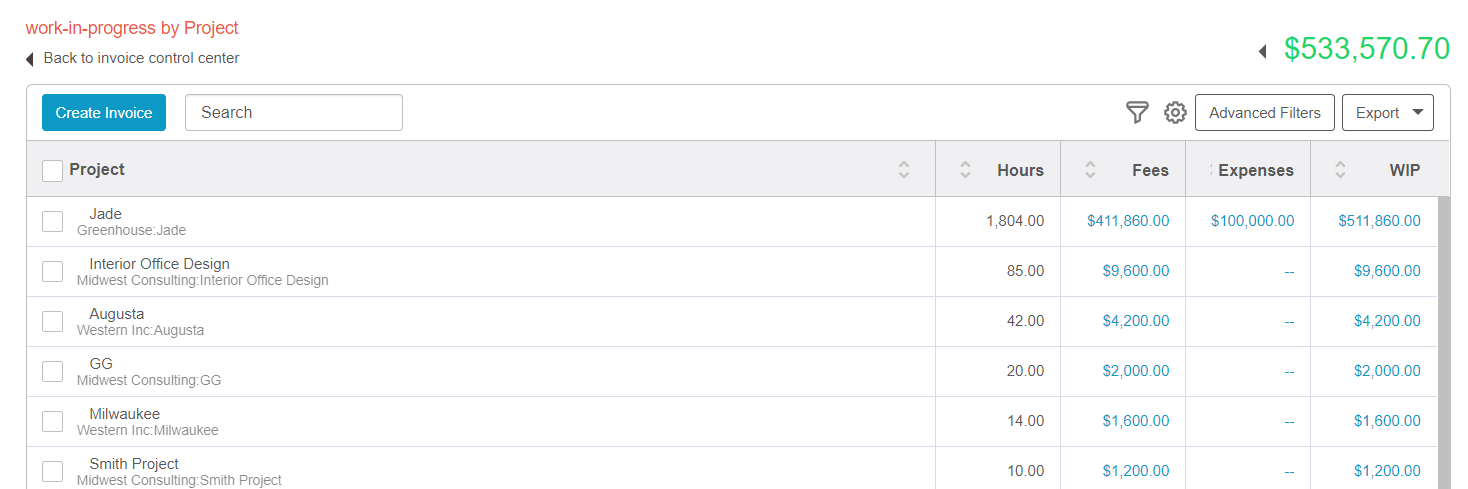Open the Jade fees amount $411,860.00
The width and height of the screenshot is (1468, 489).
click(1128, 221)
